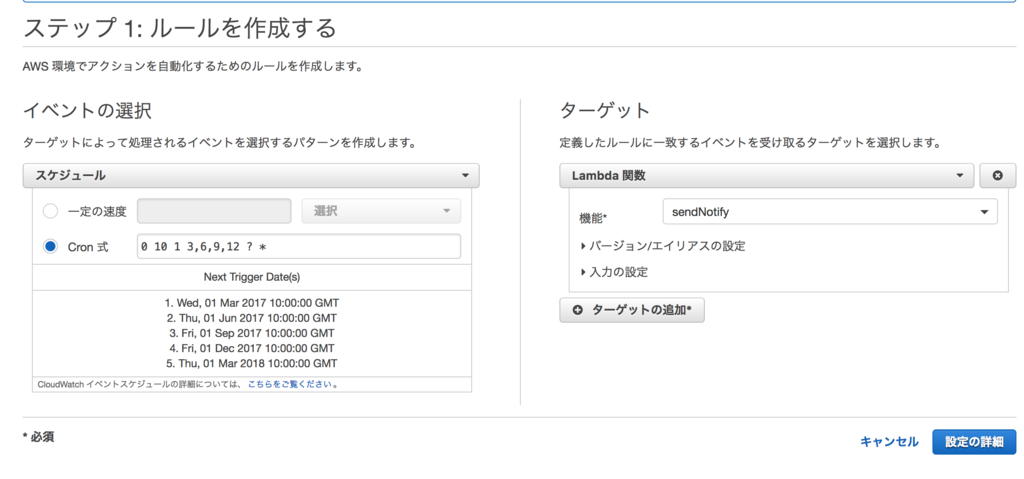The image size is (1024, 479).
Task: Remove the Lambda target with the X icon
Action: 997,176
